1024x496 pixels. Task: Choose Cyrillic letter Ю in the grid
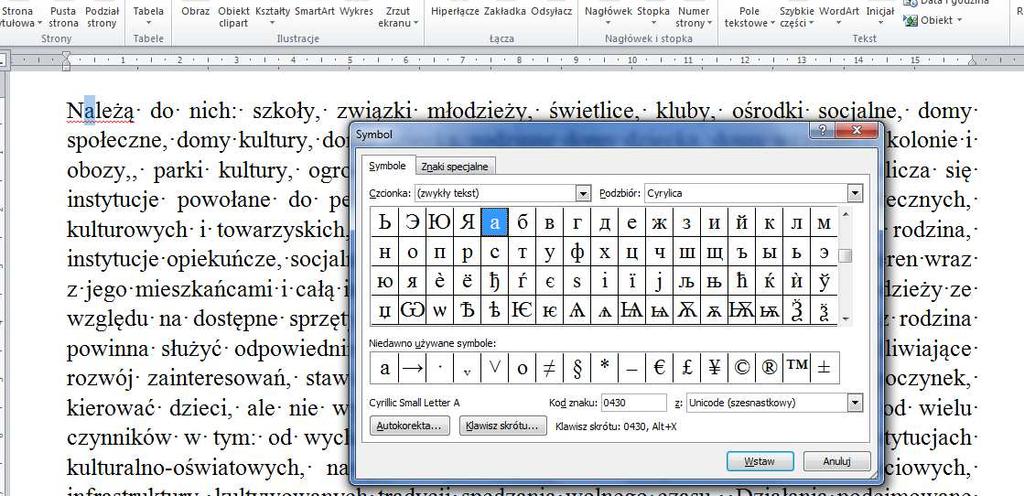coord(440,223)
